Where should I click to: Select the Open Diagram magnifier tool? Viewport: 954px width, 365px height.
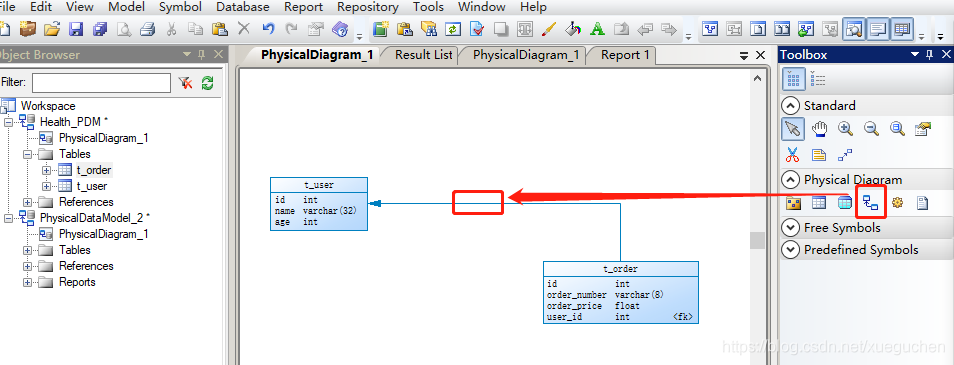point(897,128)
